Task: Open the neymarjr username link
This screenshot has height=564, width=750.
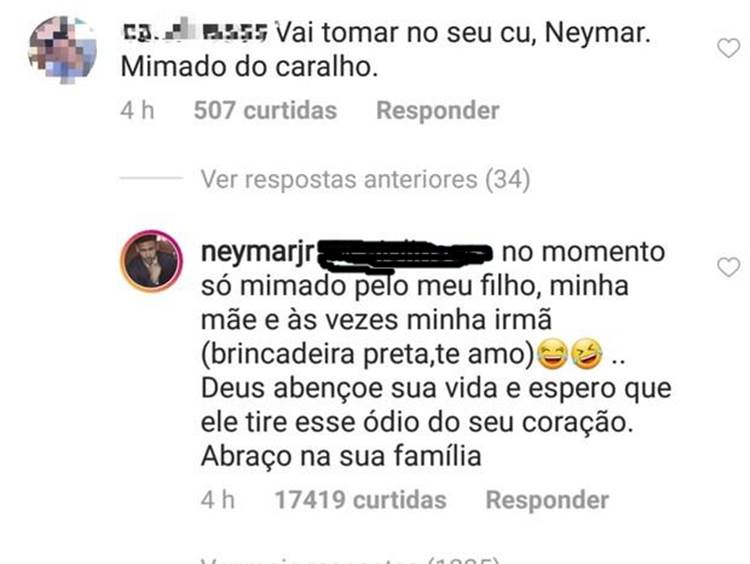Action: (258, 252)
